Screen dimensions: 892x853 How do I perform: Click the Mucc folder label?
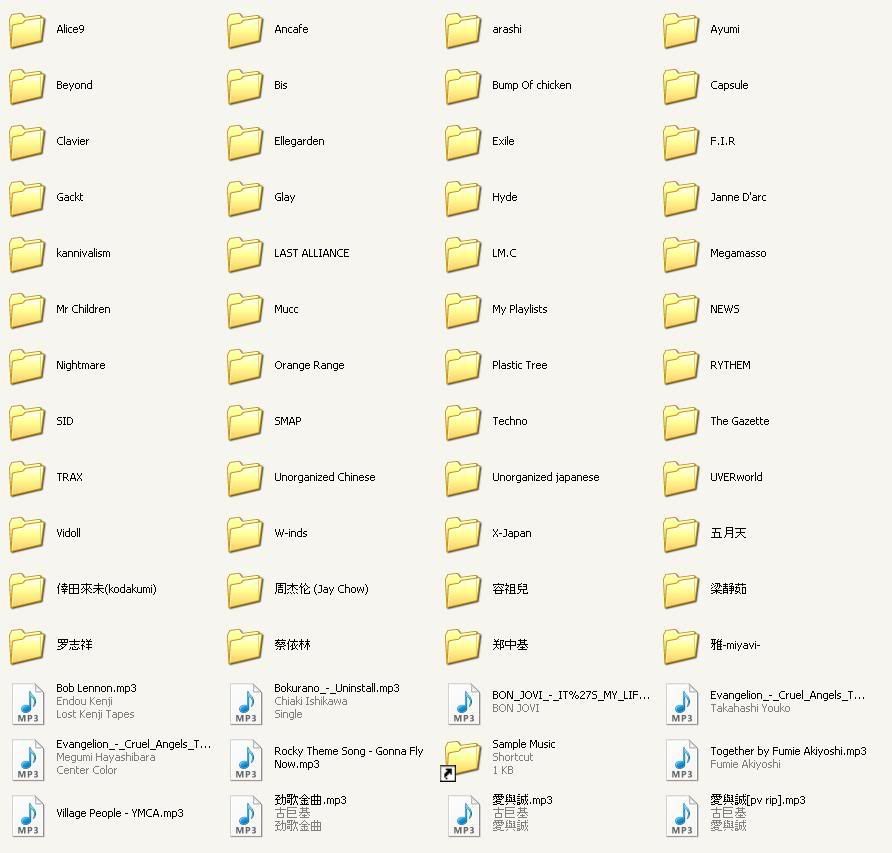[286, 309]
